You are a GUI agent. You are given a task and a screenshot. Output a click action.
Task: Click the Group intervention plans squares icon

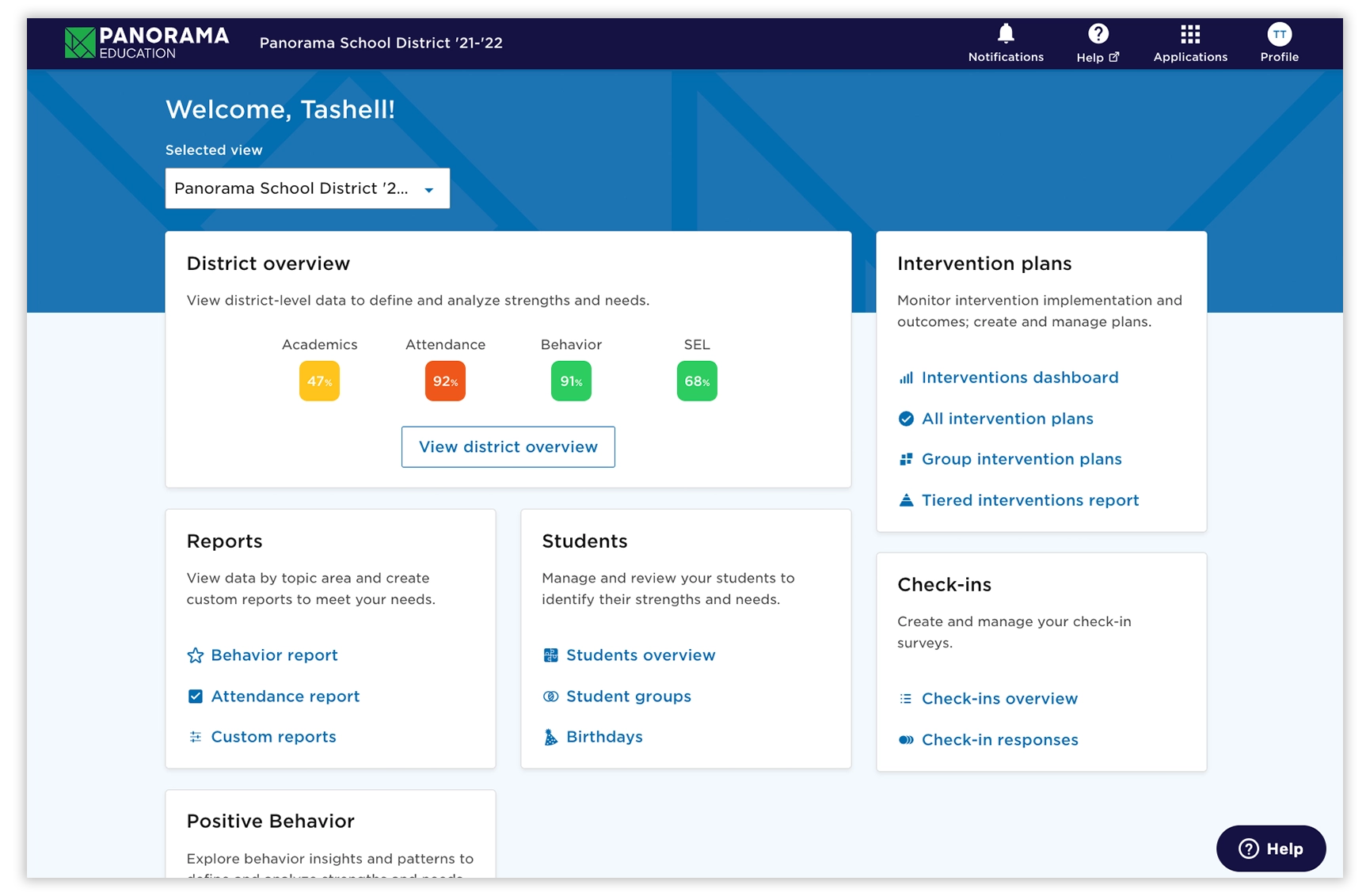[906, 459]
